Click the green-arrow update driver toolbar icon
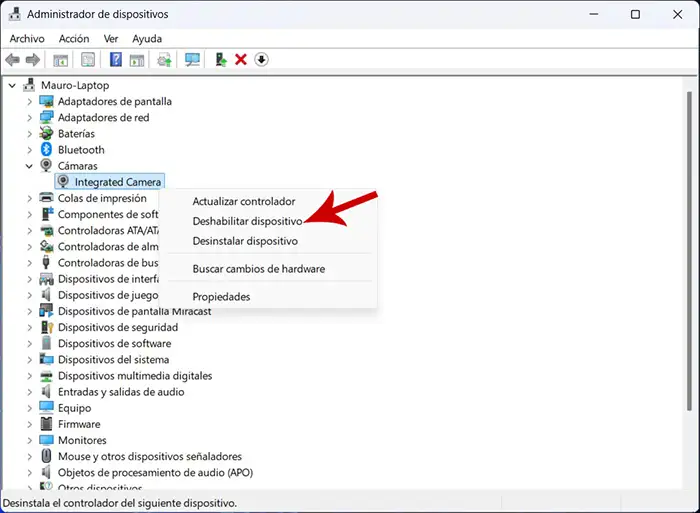 click(221, 60)
